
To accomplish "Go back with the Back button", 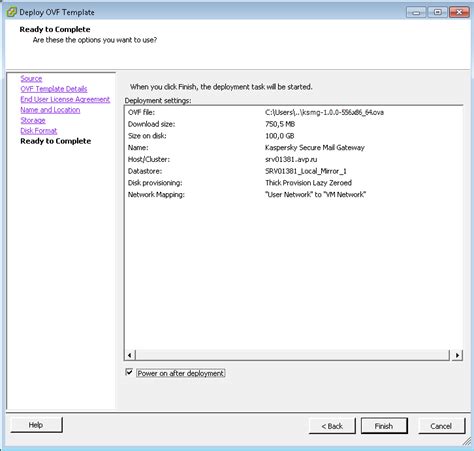I will point(332,426).
